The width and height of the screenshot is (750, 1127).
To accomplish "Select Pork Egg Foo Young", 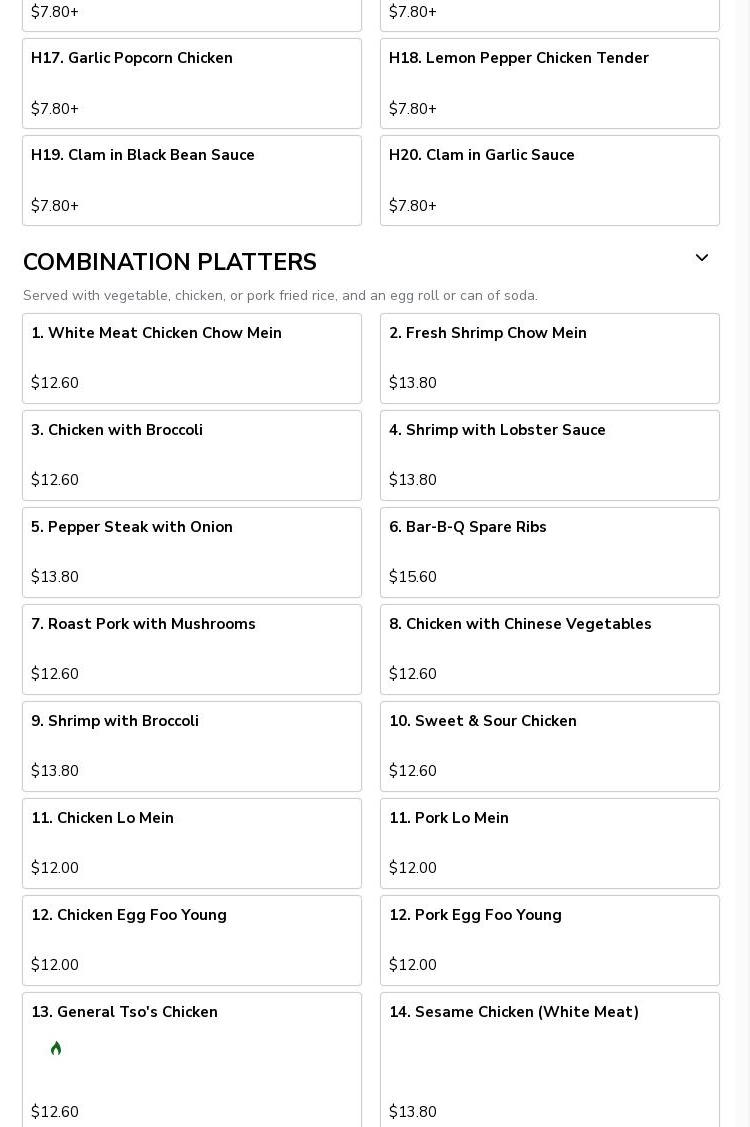I will pos(550,940).
